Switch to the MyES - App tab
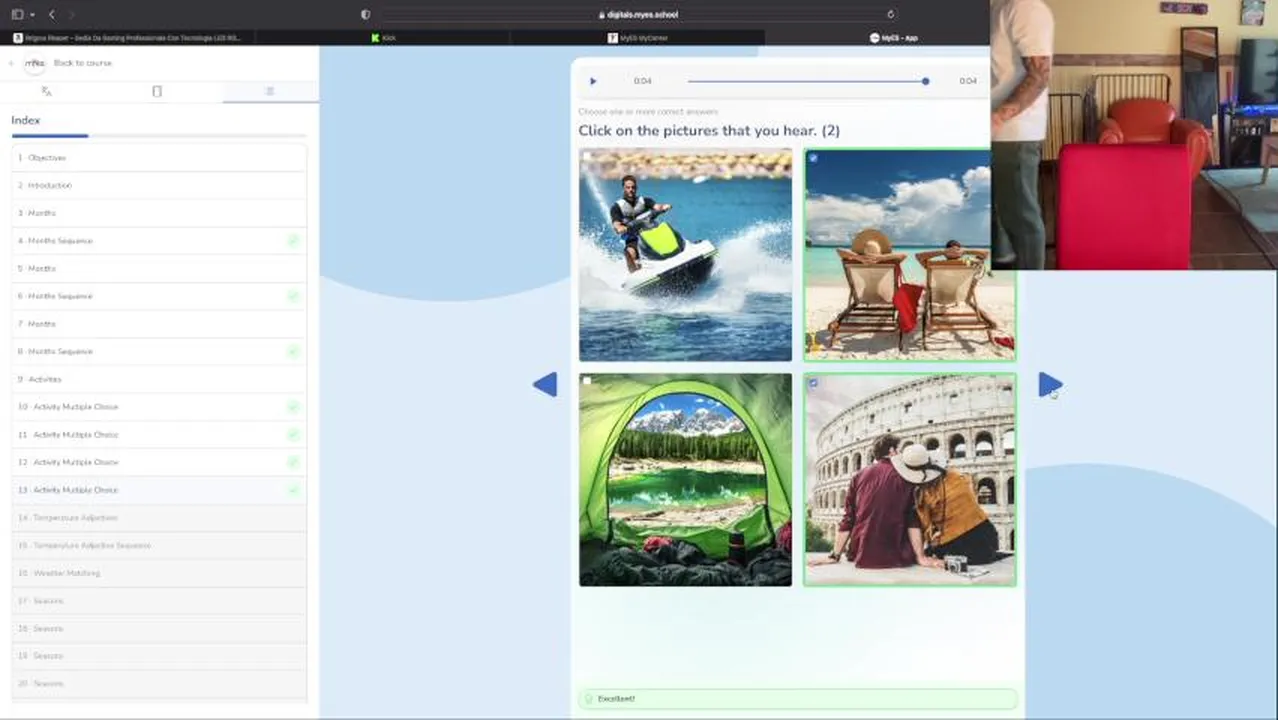Image resolution: width=1278 pixels, height=720 pixels. pos(893,38)
